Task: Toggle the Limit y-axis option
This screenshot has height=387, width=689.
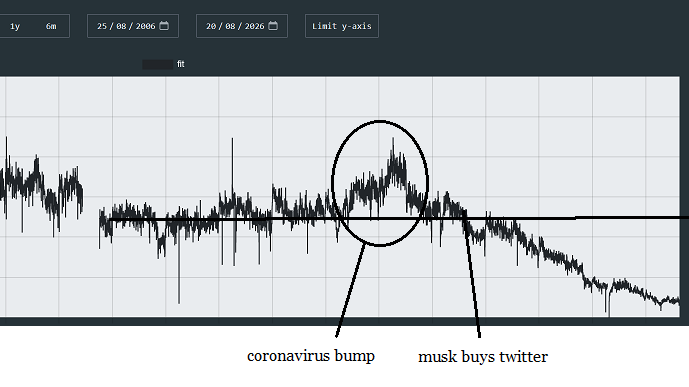Action: tap(342, 26)
